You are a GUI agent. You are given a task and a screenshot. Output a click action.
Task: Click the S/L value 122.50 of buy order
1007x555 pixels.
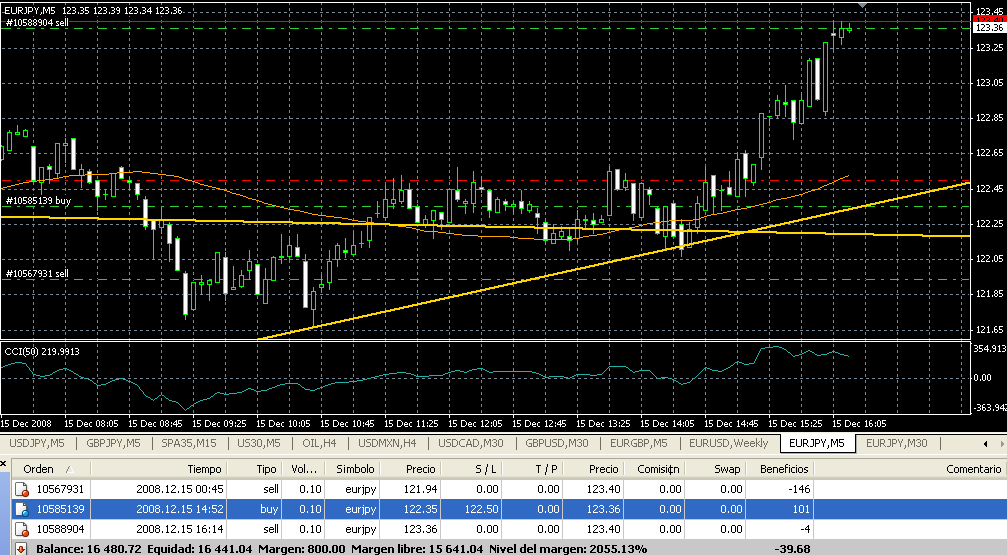pos(477,509)
